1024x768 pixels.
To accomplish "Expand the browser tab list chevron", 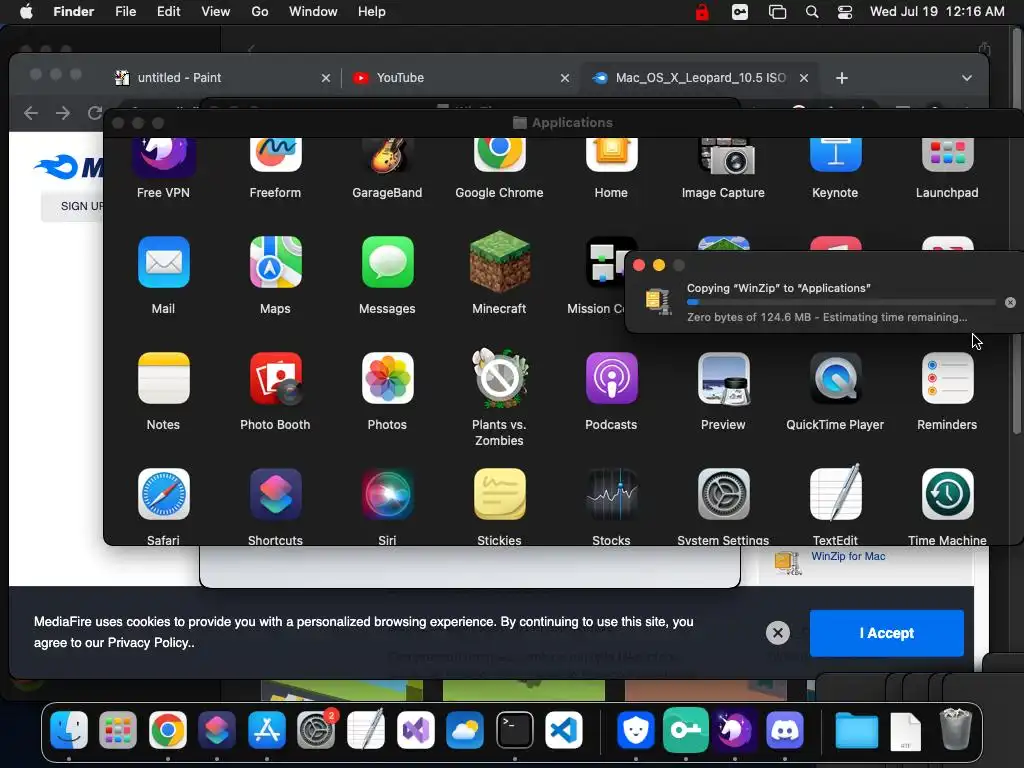I will [967, 78].
